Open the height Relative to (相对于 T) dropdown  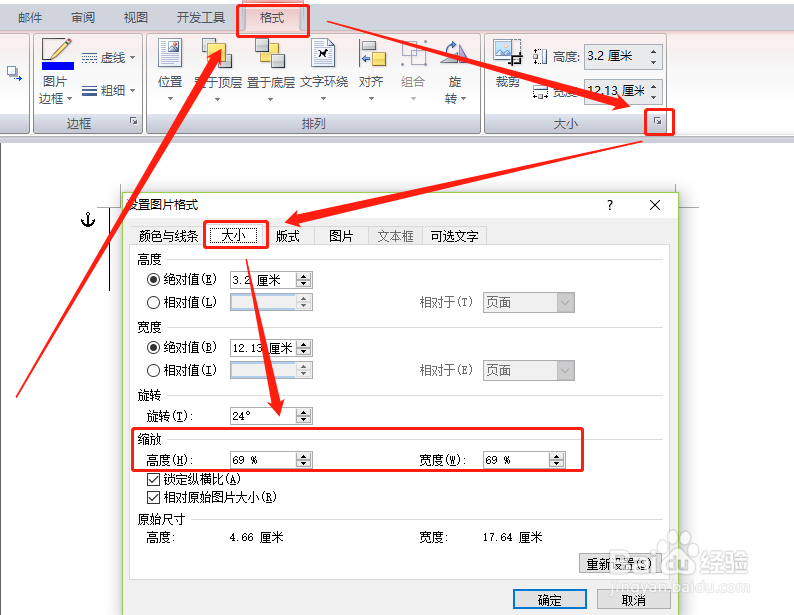tap(529, 303)
